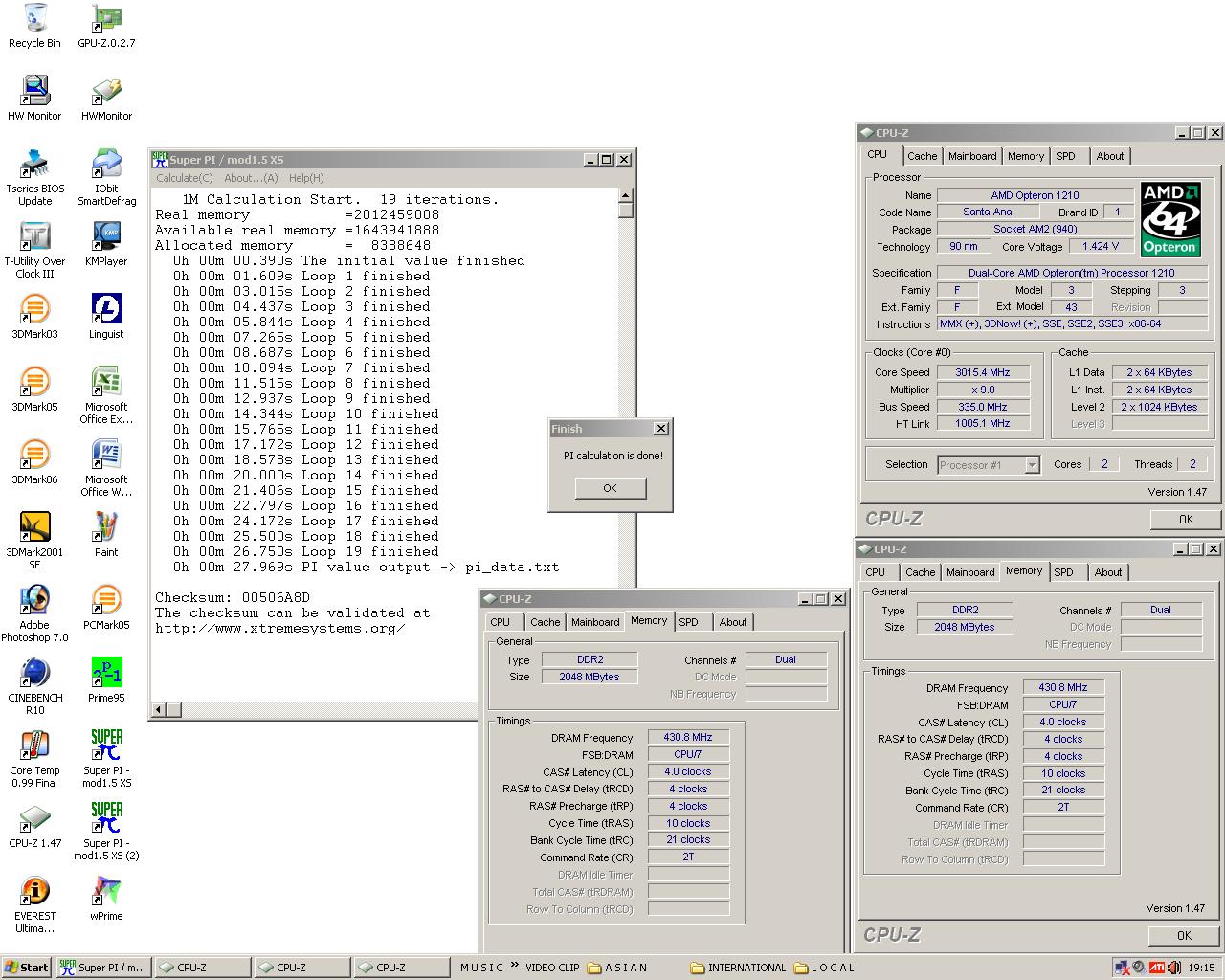Open HW Monitor desktop icon

click(x=34, y=99)
